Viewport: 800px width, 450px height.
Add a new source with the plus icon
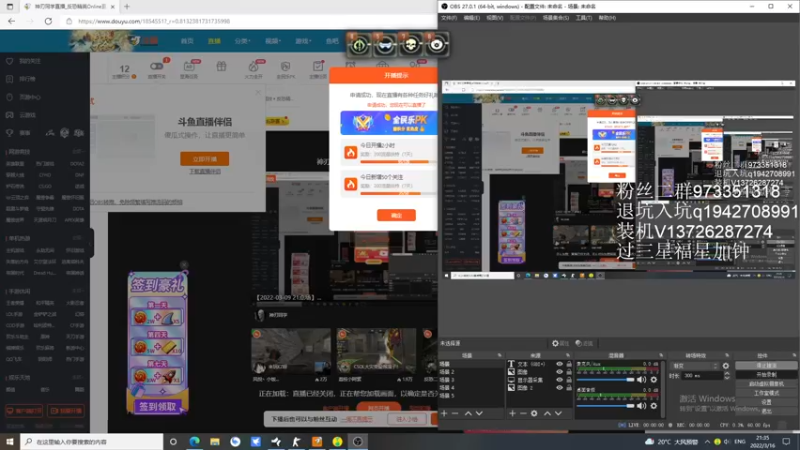(512, 413)
